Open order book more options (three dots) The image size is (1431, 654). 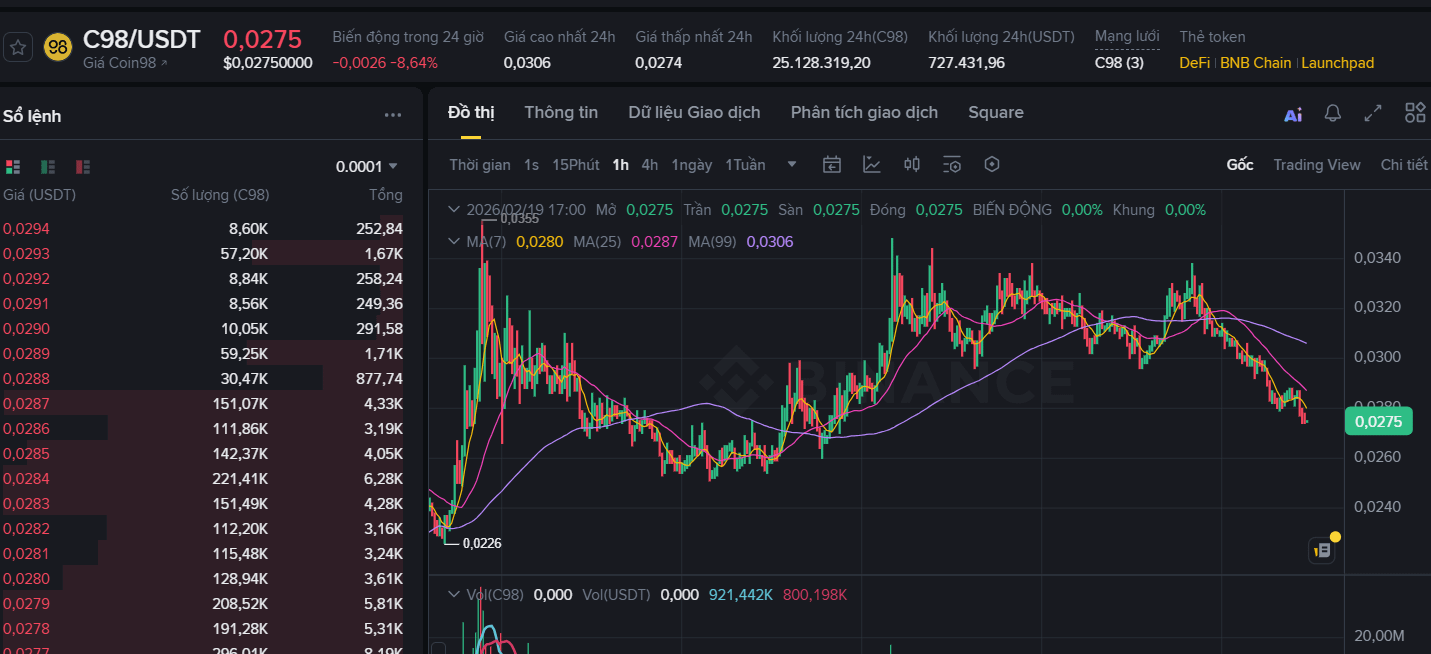(393, 115)
